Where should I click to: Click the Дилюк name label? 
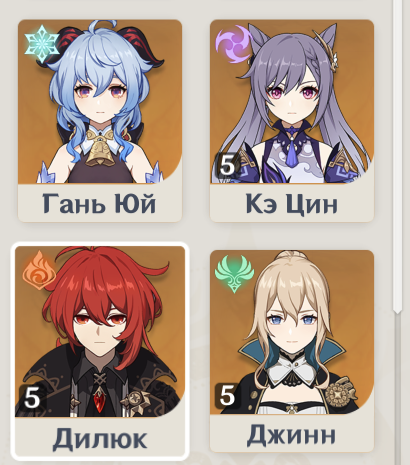(x=100, y=438)
